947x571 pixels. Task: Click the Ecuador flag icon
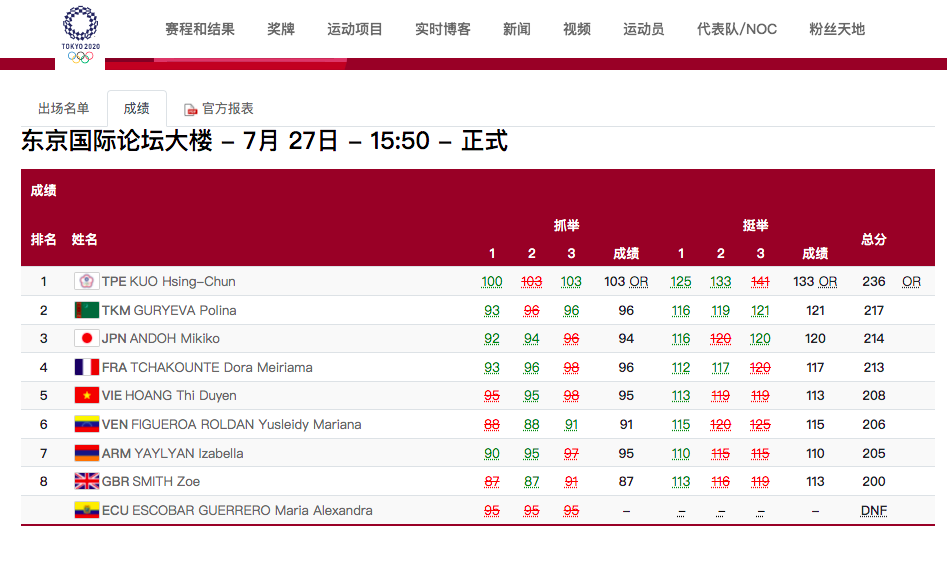[x=87, y=510]
